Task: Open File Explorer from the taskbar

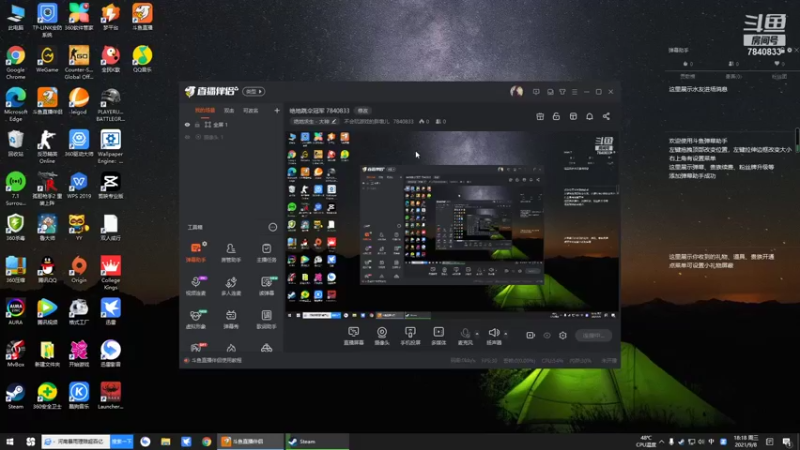Action: 166,441
